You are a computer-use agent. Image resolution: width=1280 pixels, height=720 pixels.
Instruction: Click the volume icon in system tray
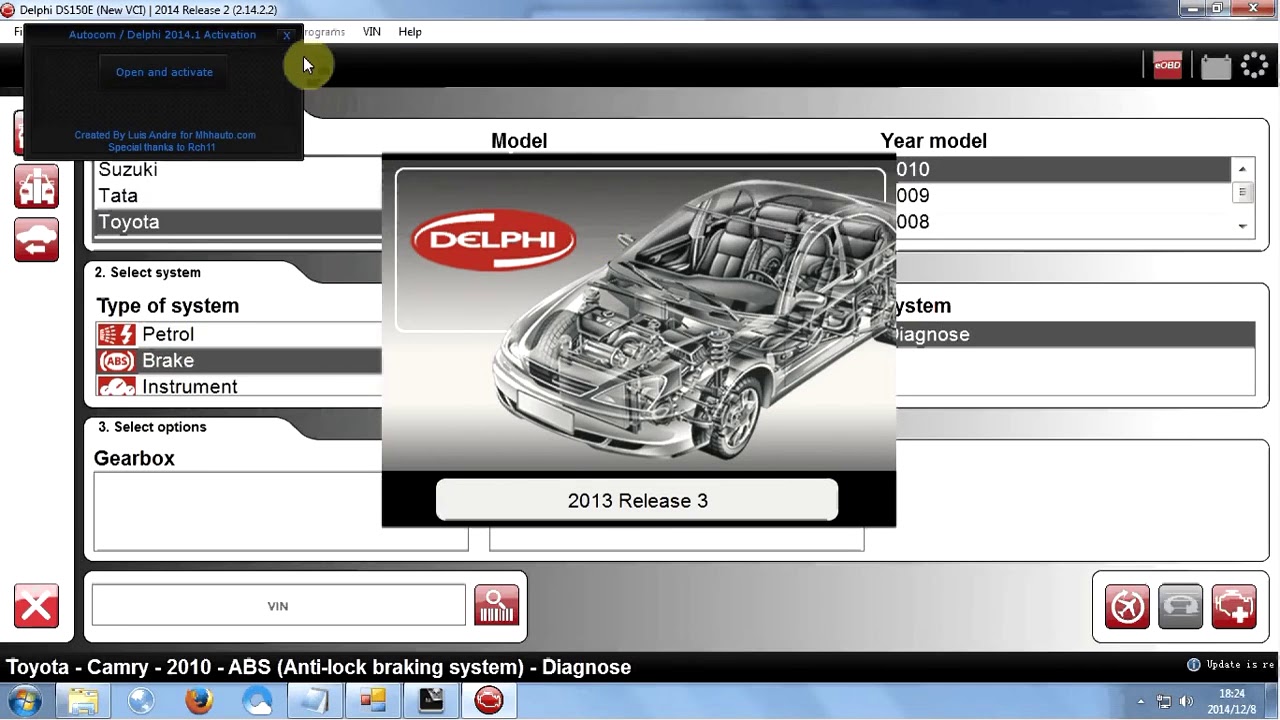(x=1187, y=701)
